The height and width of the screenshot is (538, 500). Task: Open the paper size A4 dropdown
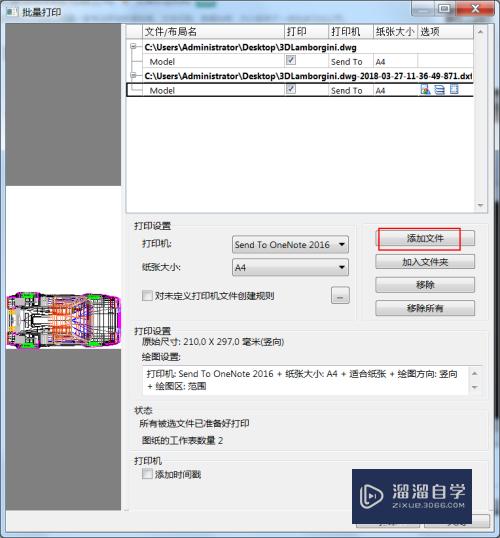click(290, 268)
